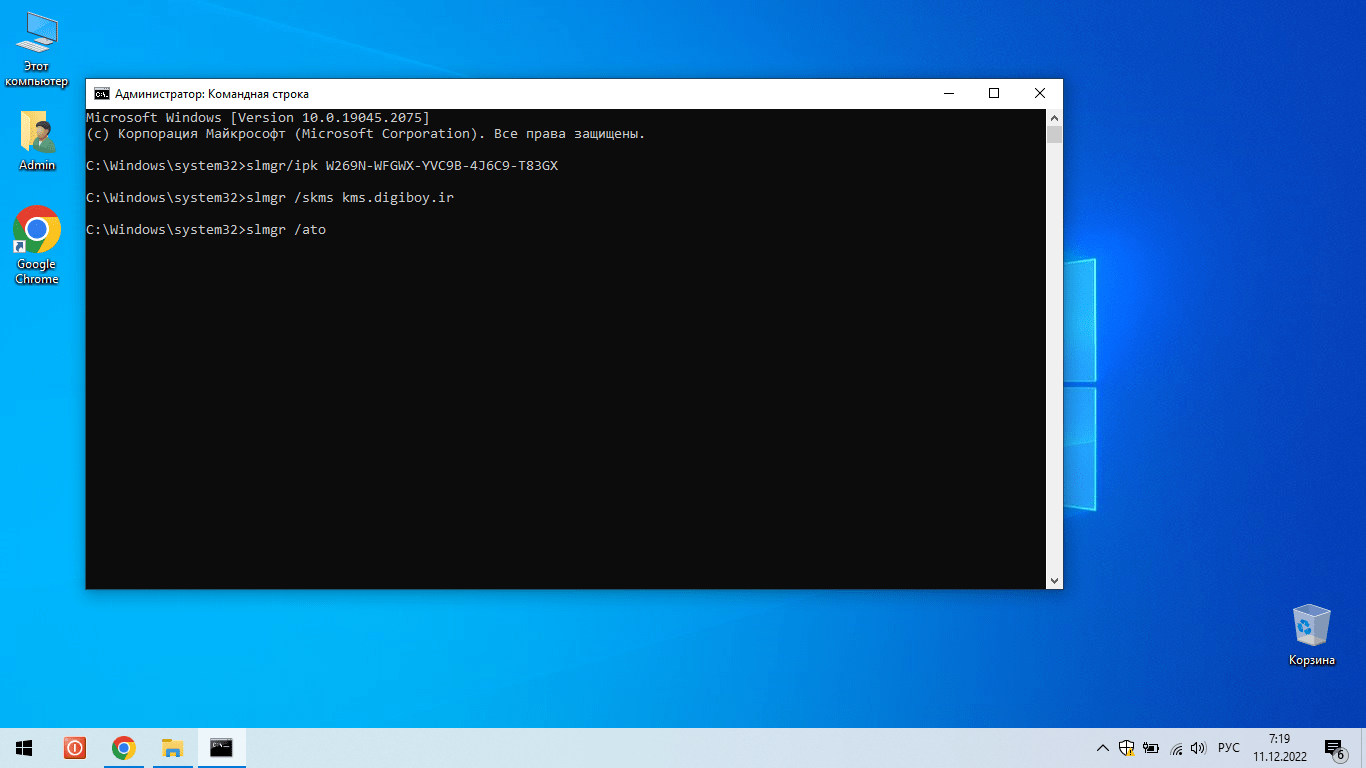Click the scroll down arrow in Command Prompt
Image resolution: width=1366 pixels, height=768 pixels.
coord(1054,580)
